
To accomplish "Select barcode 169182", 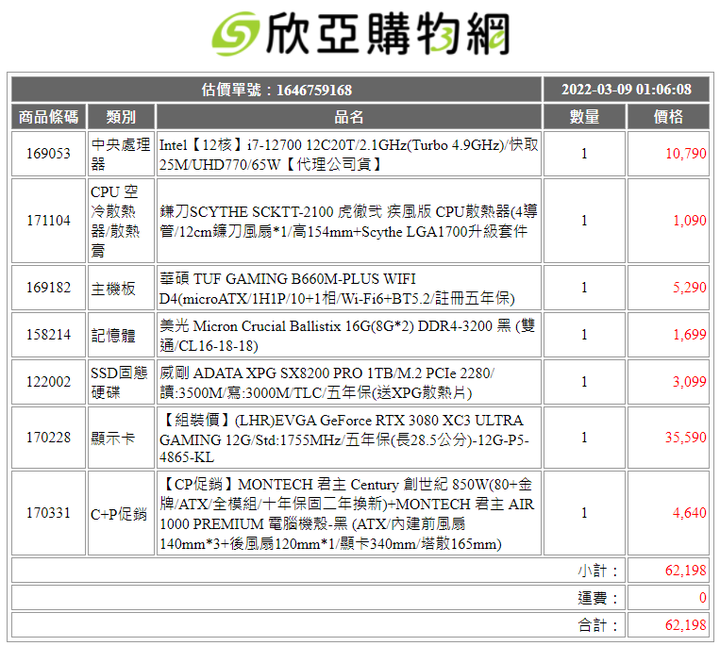I will pos(49,287).
